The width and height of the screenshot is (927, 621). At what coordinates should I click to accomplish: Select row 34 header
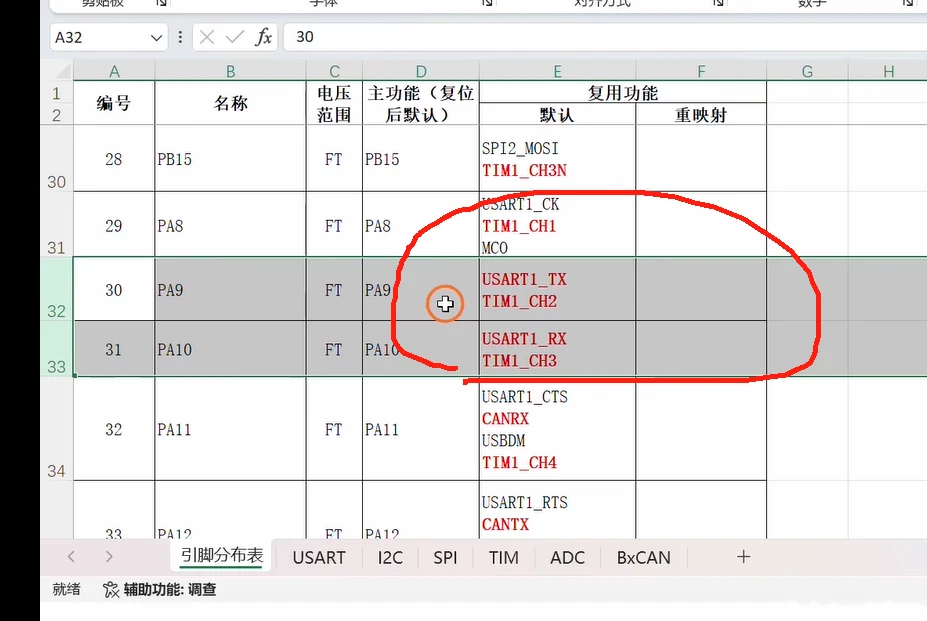[x=57, y=428]
